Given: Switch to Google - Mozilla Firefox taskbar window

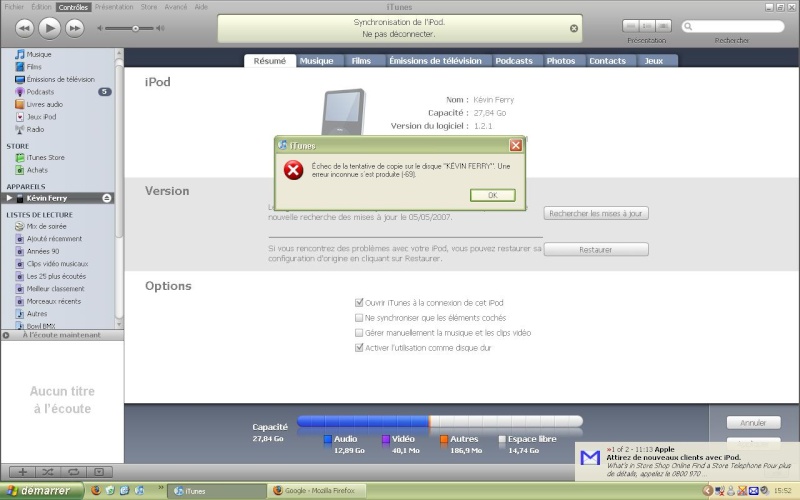Looking at the screenshot, I should pyautogui.click(x=319, y=491).
